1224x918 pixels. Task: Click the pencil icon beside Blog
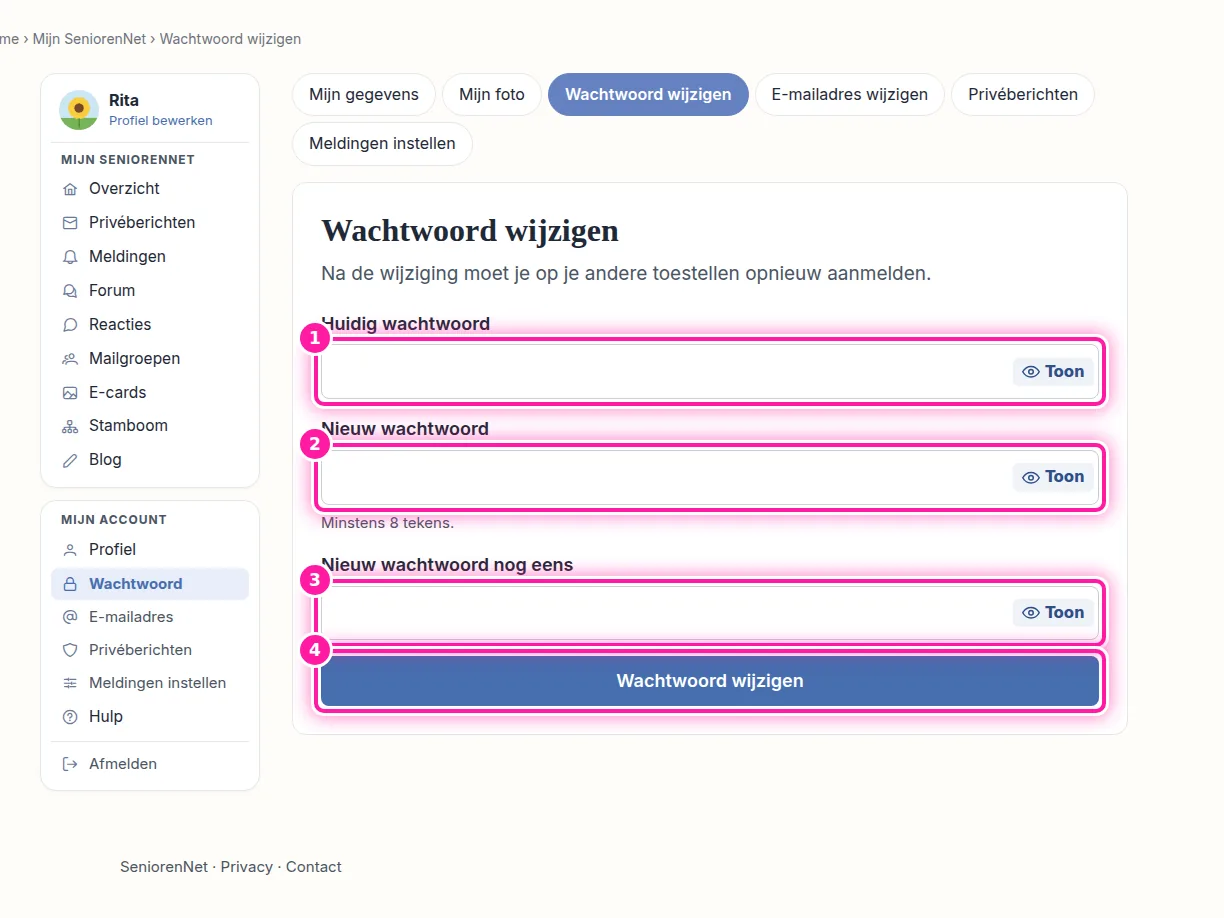(x=70, y=460)
